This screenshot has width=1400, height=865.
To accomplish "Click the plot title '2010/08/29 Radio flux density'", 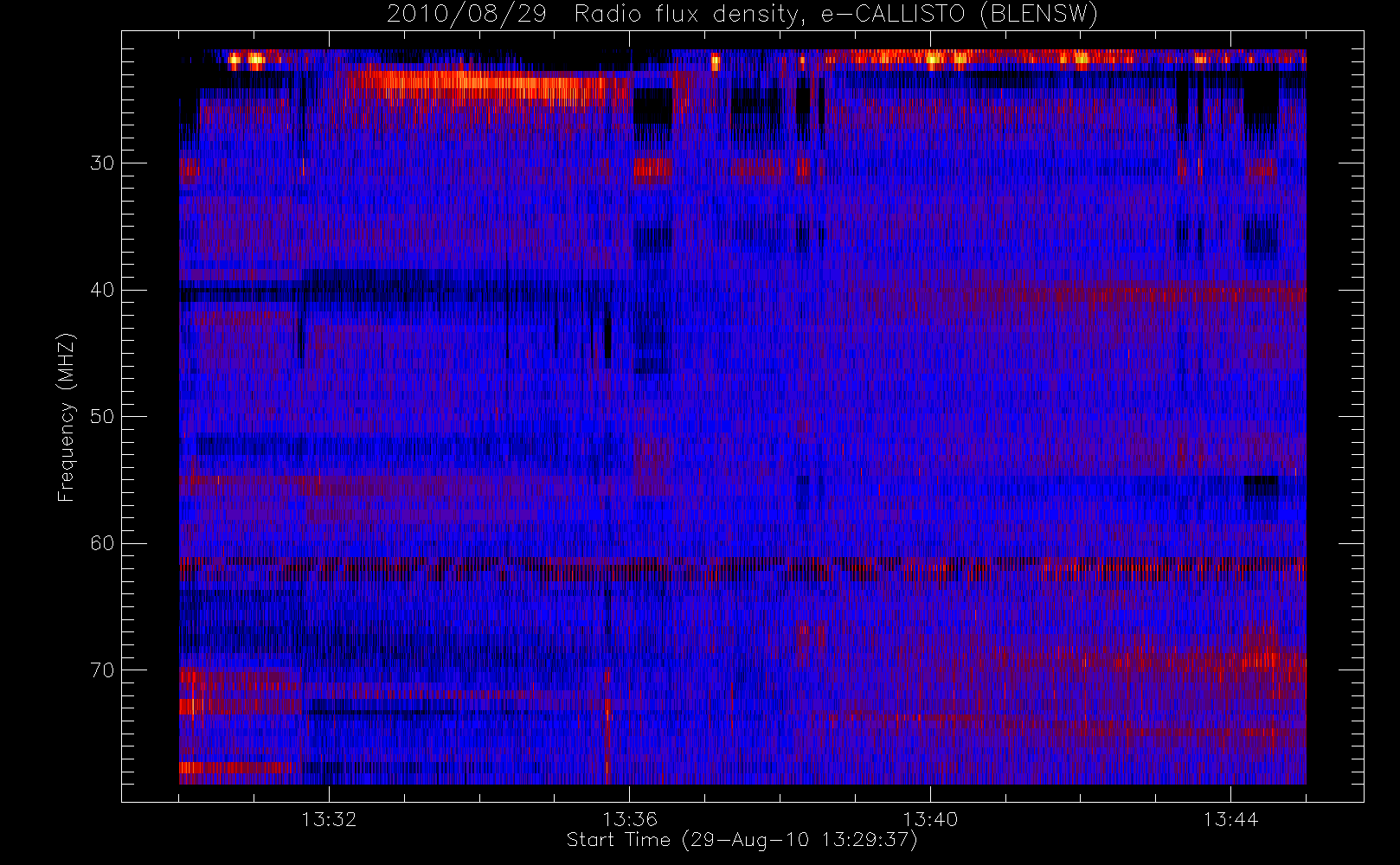I will [742, 15].
